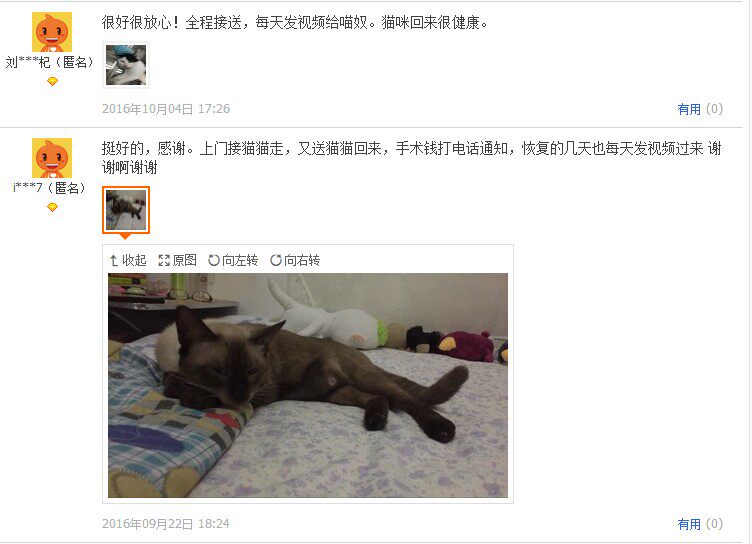Click the 2016年10月04日 17:26 timestamp
Image resolution: width=752 pixels, height=544 pixels.
pyautogui.click(x=166, y=109)
